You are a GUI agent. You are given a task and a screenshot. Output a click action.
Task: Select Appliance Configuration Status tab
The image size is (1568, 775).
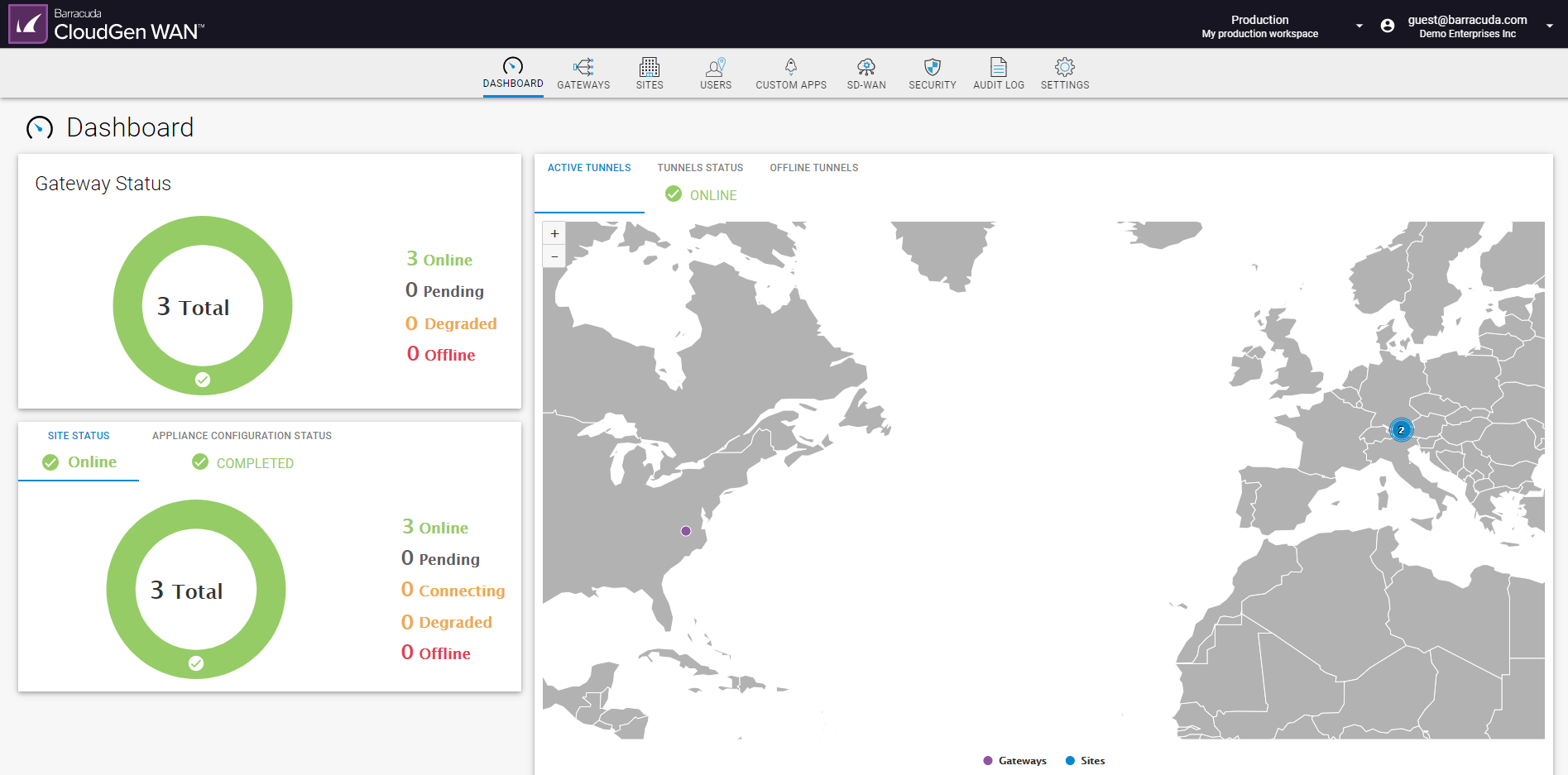(242, 436)
